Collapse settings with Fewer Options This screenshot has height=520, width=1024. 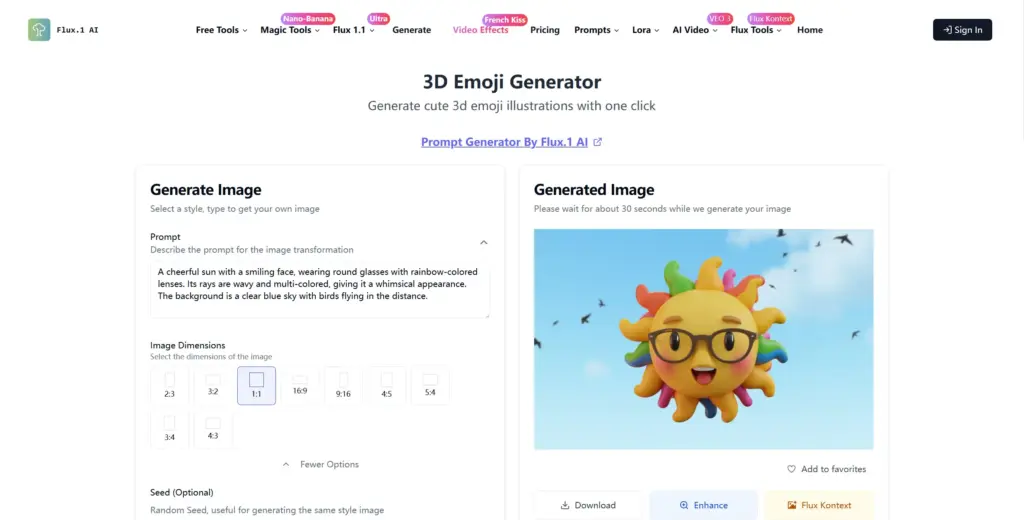(x=321, y=464)
